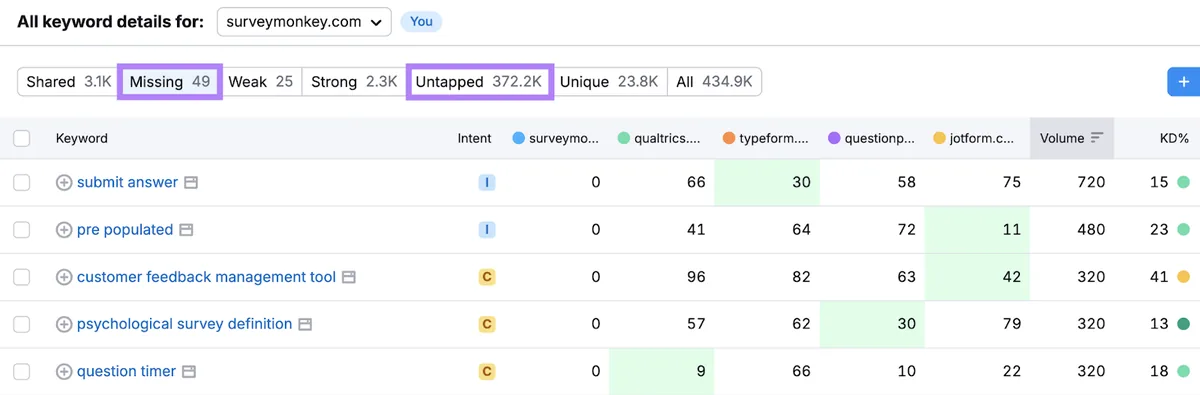This screenshot has height=395, width=1200.
Task: Click plus icon beside 'question timer'
Action: [x=64, y=372]
